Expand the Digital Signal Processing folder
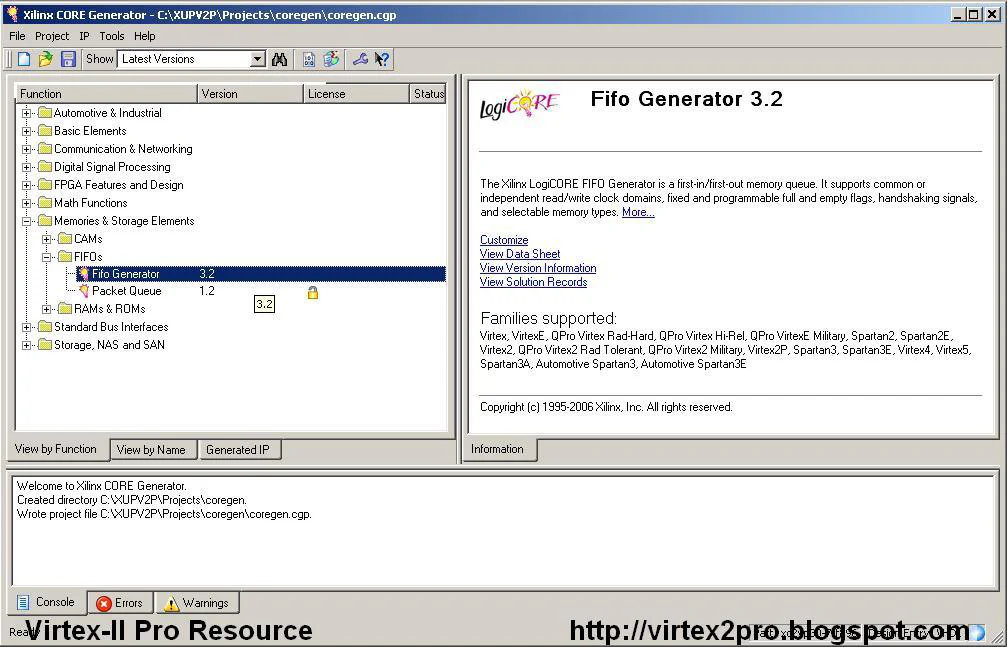 [27, 167]
